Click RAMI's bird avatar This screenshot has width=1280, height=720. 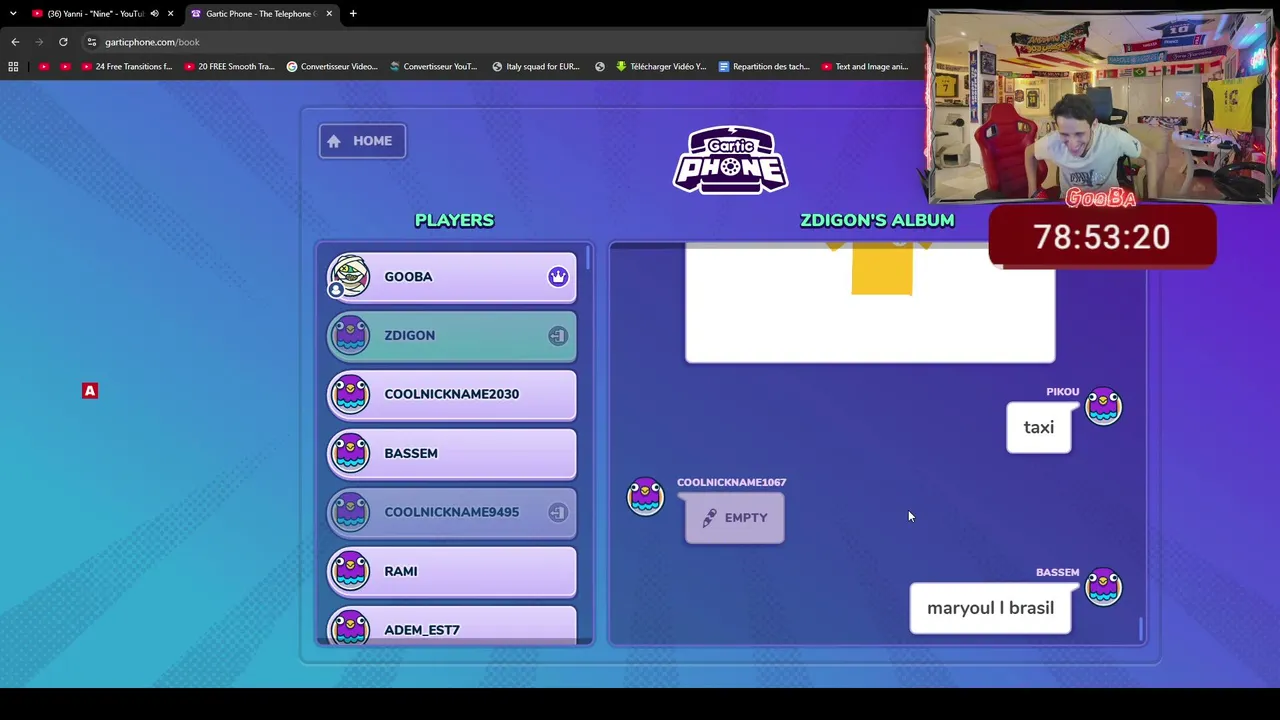click(350, 572)
